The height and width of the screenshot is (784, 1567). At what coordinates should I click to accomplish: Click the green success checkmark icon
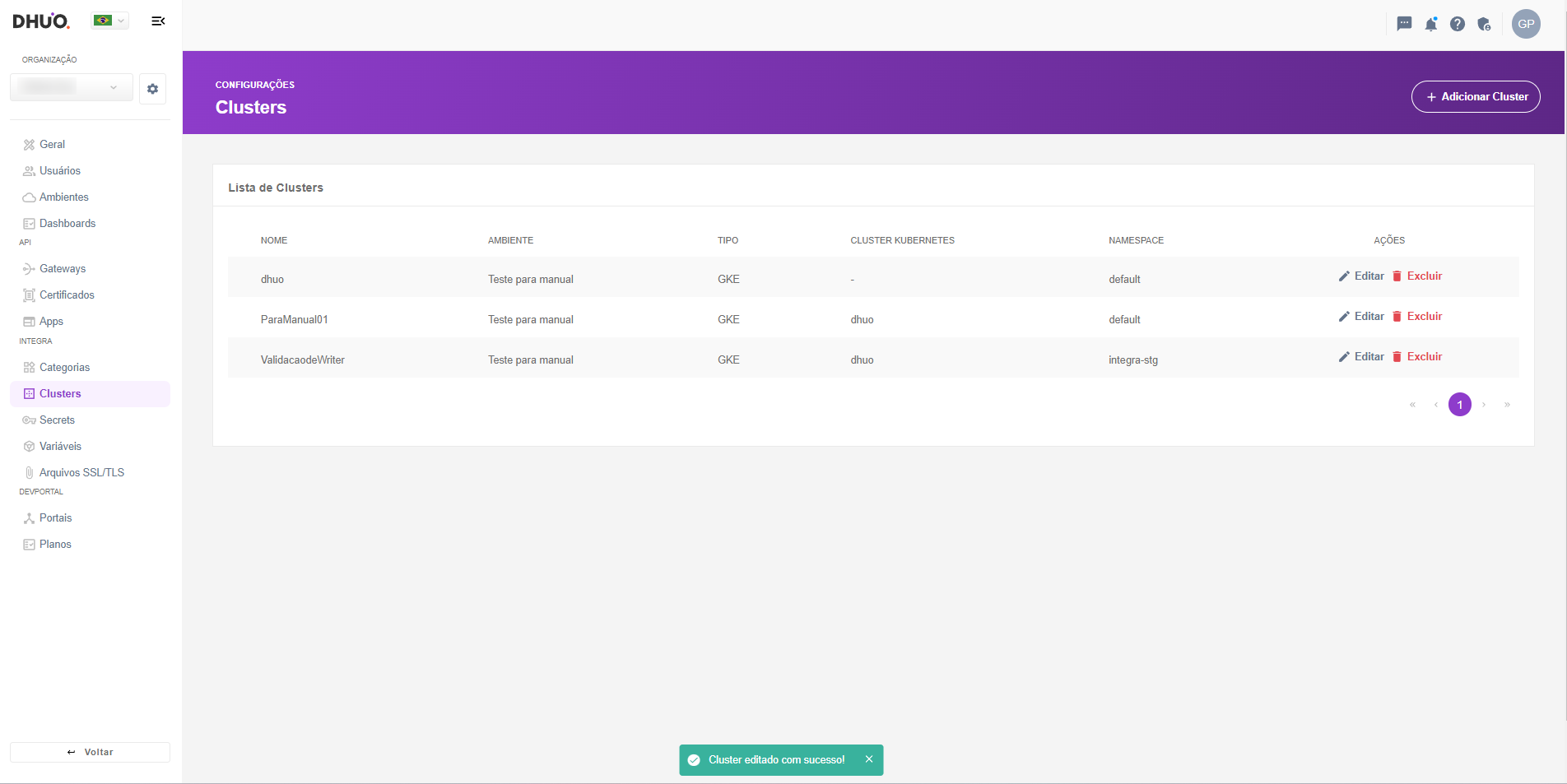tap(694, 760)
